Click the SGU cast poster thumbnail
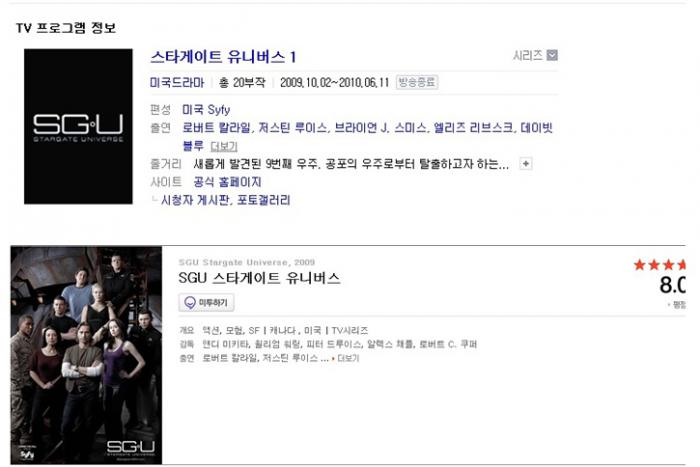The image size is (700, 467). pyautogui.click(x=86, y=355)
